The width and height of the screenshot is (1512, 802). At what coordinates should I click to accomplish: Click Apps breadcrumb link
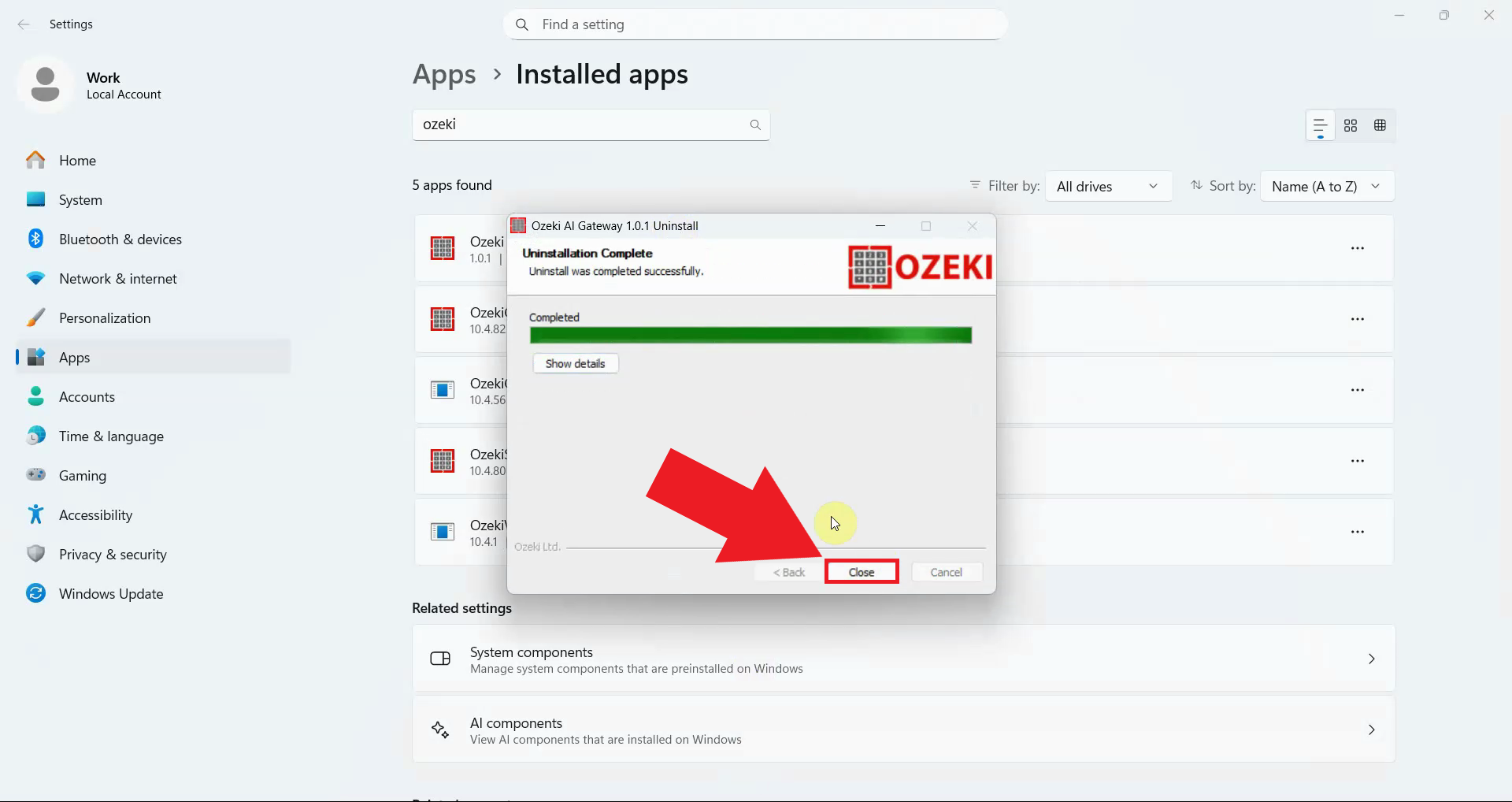click(444, 75)
